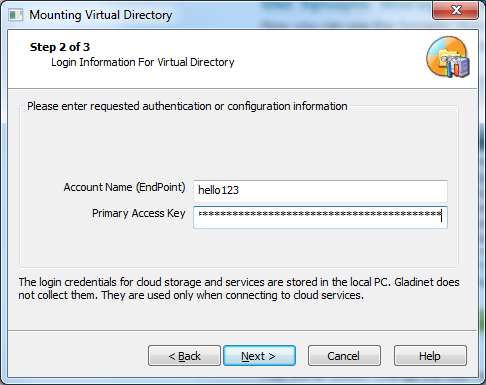Proceed with the Next button
Screen dimensions: 486x385
coord(259,356)
